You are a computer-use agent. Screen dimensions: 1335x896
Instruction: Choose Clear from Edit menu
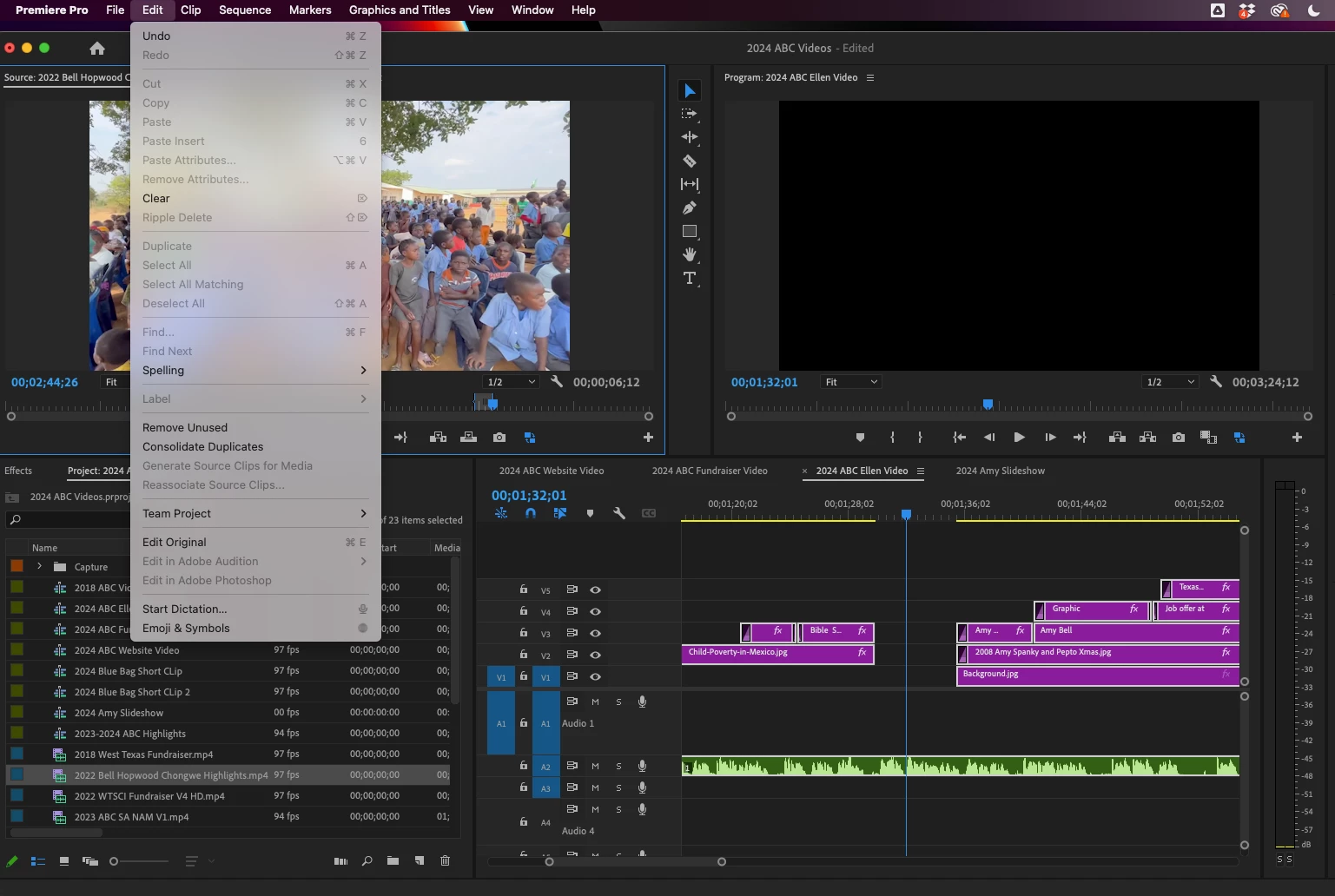(254, 198)
